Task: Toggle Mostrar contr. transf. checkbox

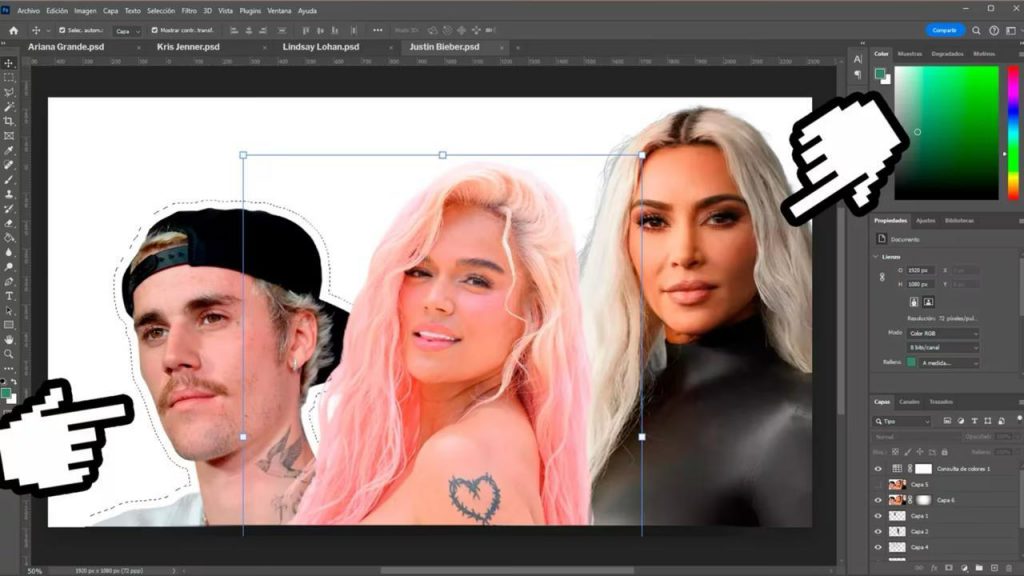Action: click(x=155, y=30)
